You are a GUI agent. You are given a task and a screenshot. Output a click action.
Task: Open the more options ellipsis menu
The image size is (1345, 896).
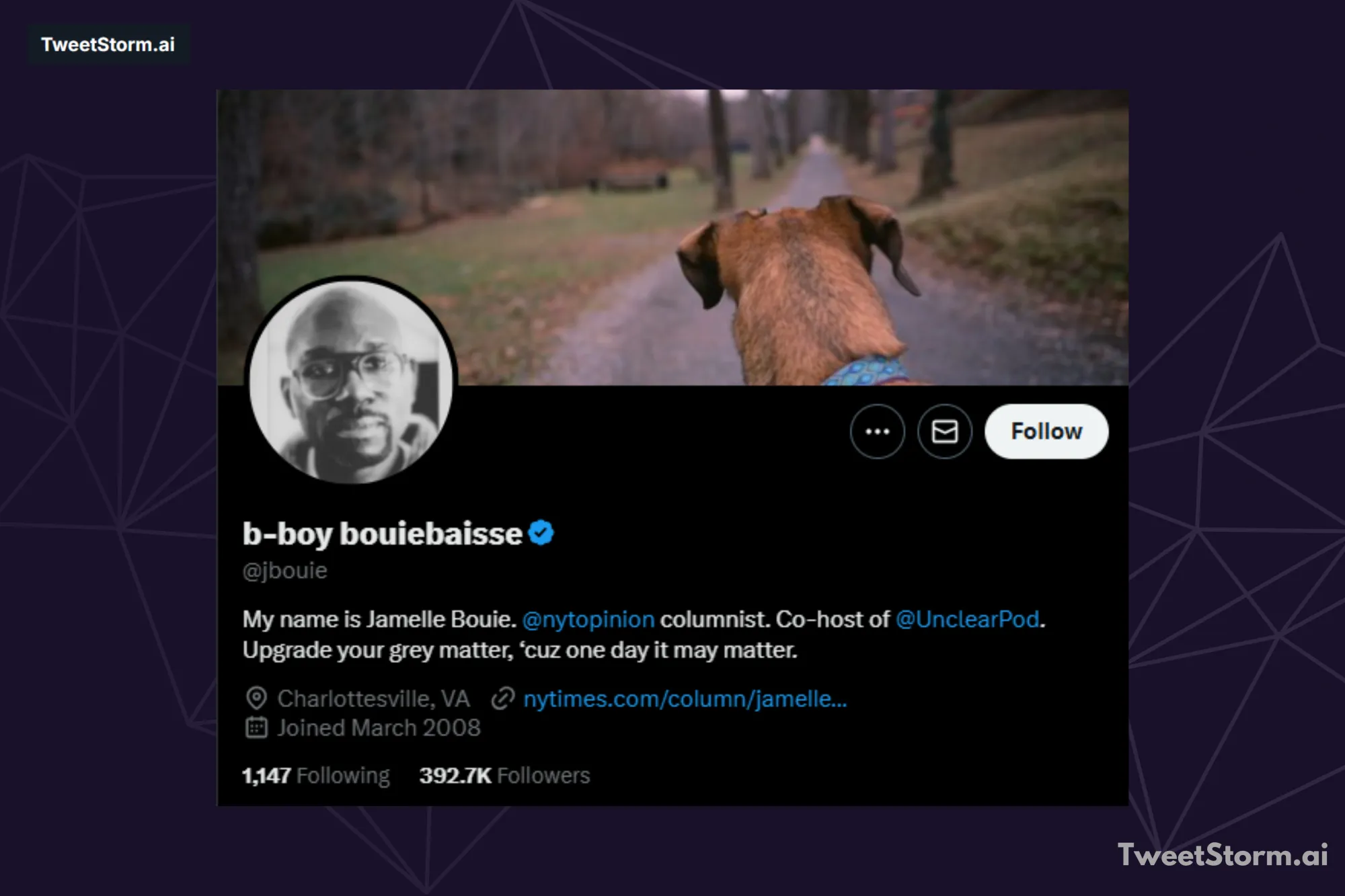pyautogui.click(x=878, y=432)
